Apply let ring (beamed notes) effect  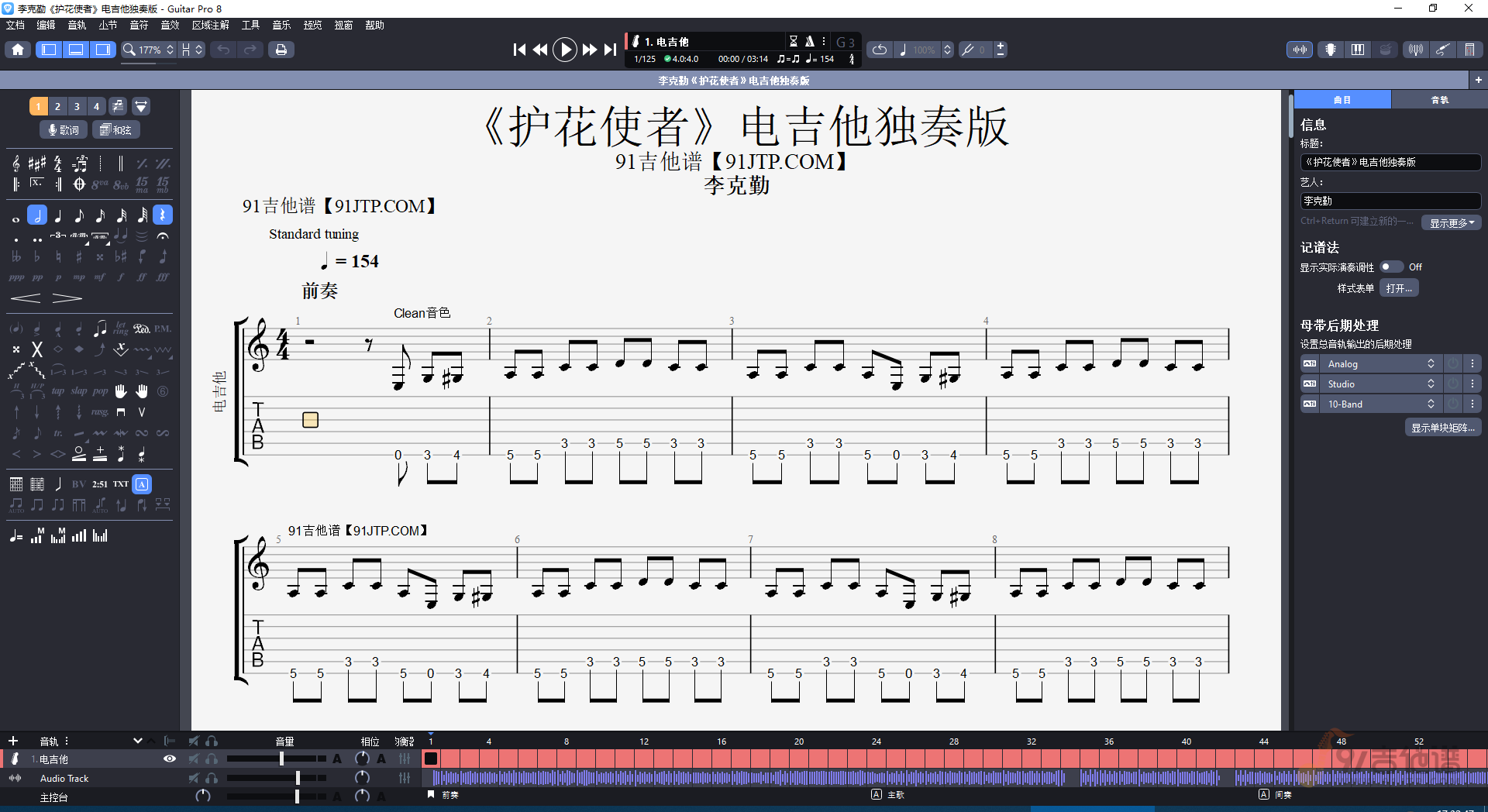click(x=100, y=329)
